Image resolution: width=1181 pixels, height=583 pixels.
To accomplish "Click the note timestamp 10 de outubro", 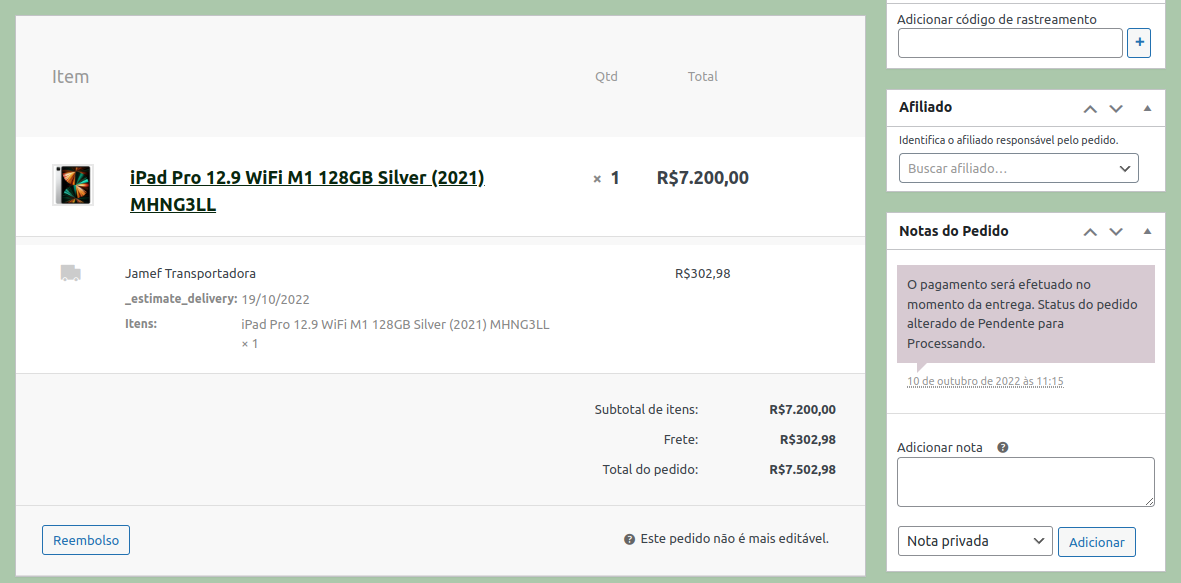I will click(x=985, y=382).
